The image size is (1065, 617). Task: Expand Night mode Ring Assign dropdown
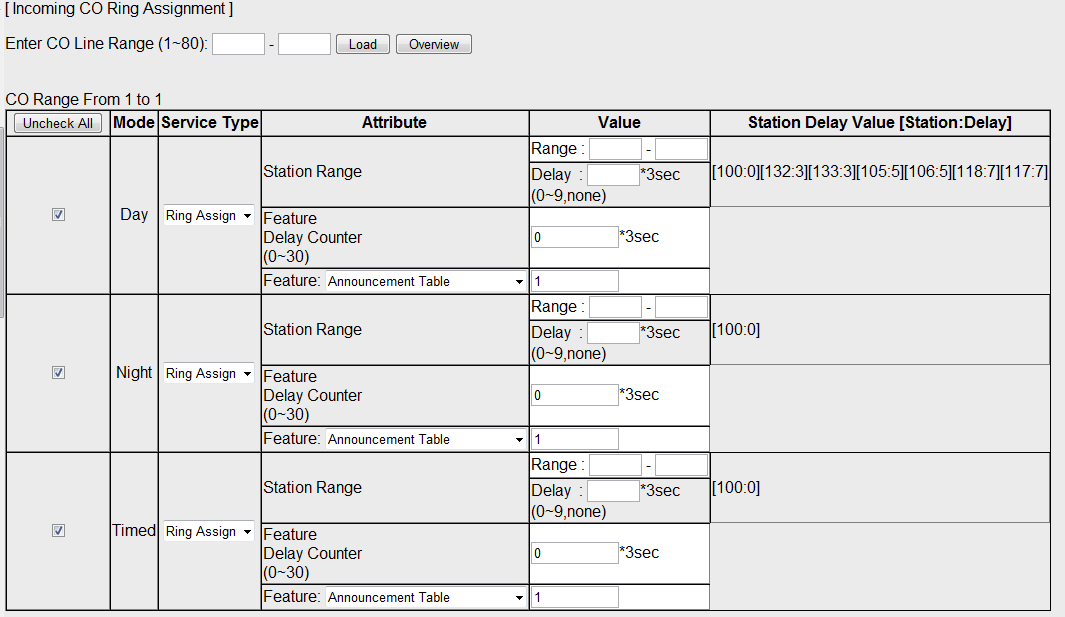209,374
